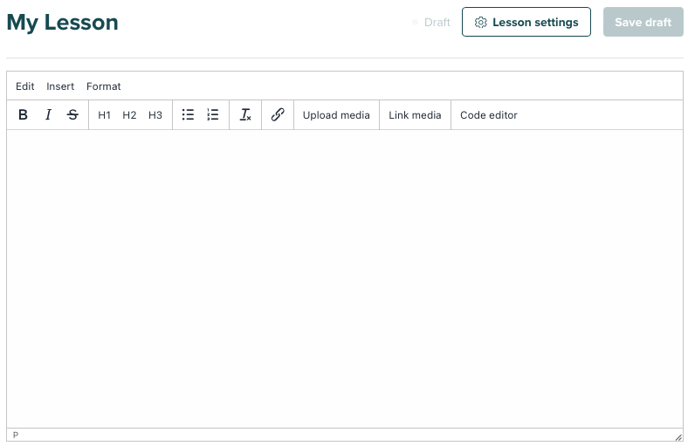Image resolution: width=688 pixels, height=446 pixels.
Task: Open the Code editor
Action: [x=488, y=115]
